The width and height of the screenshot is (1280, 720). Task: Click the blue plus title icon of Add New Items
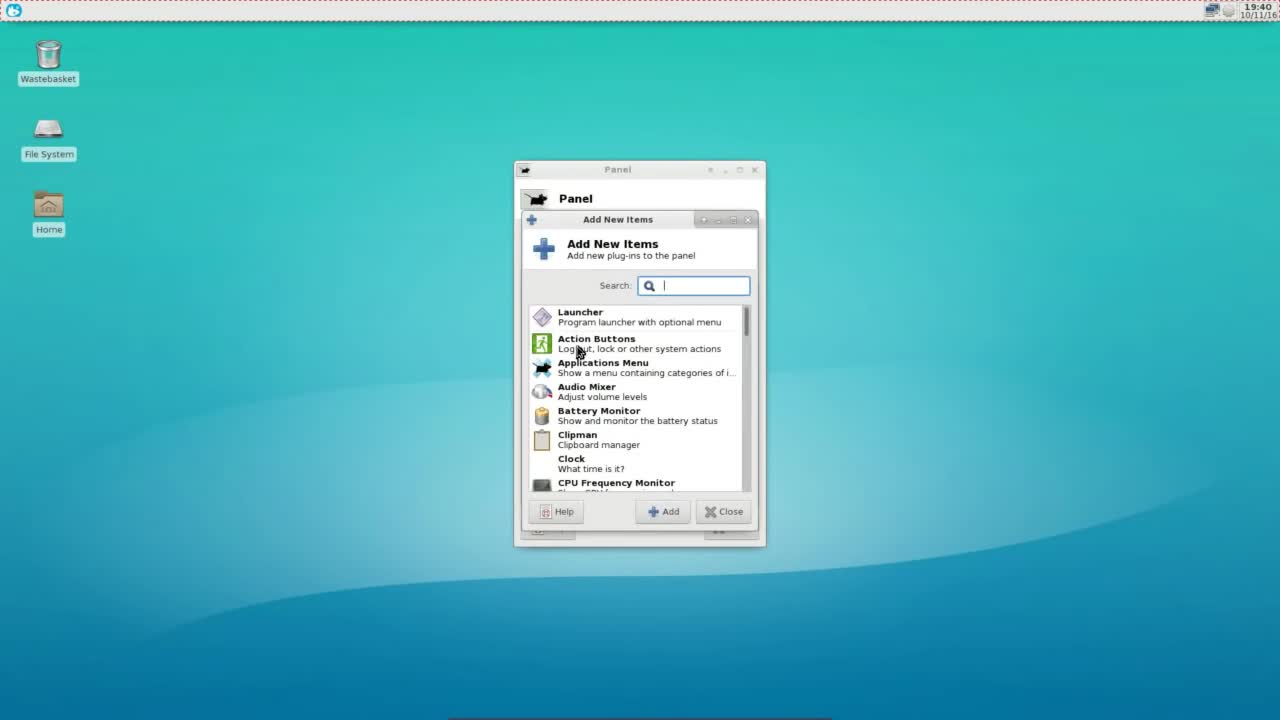point(531,220)
